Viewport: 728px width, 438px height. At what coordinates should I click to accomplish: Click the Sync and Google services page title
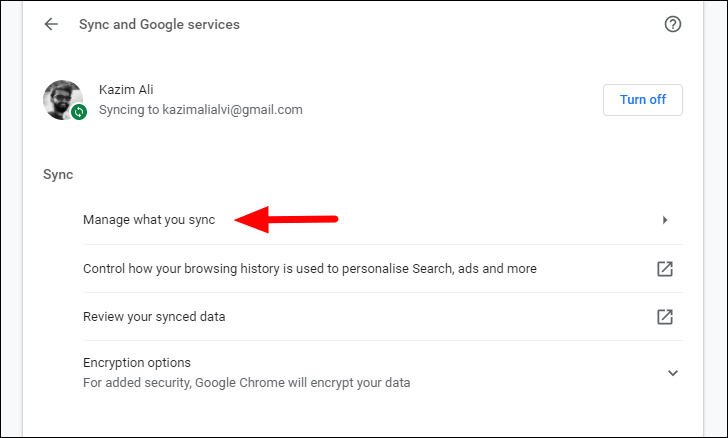(x=159, y=24)
